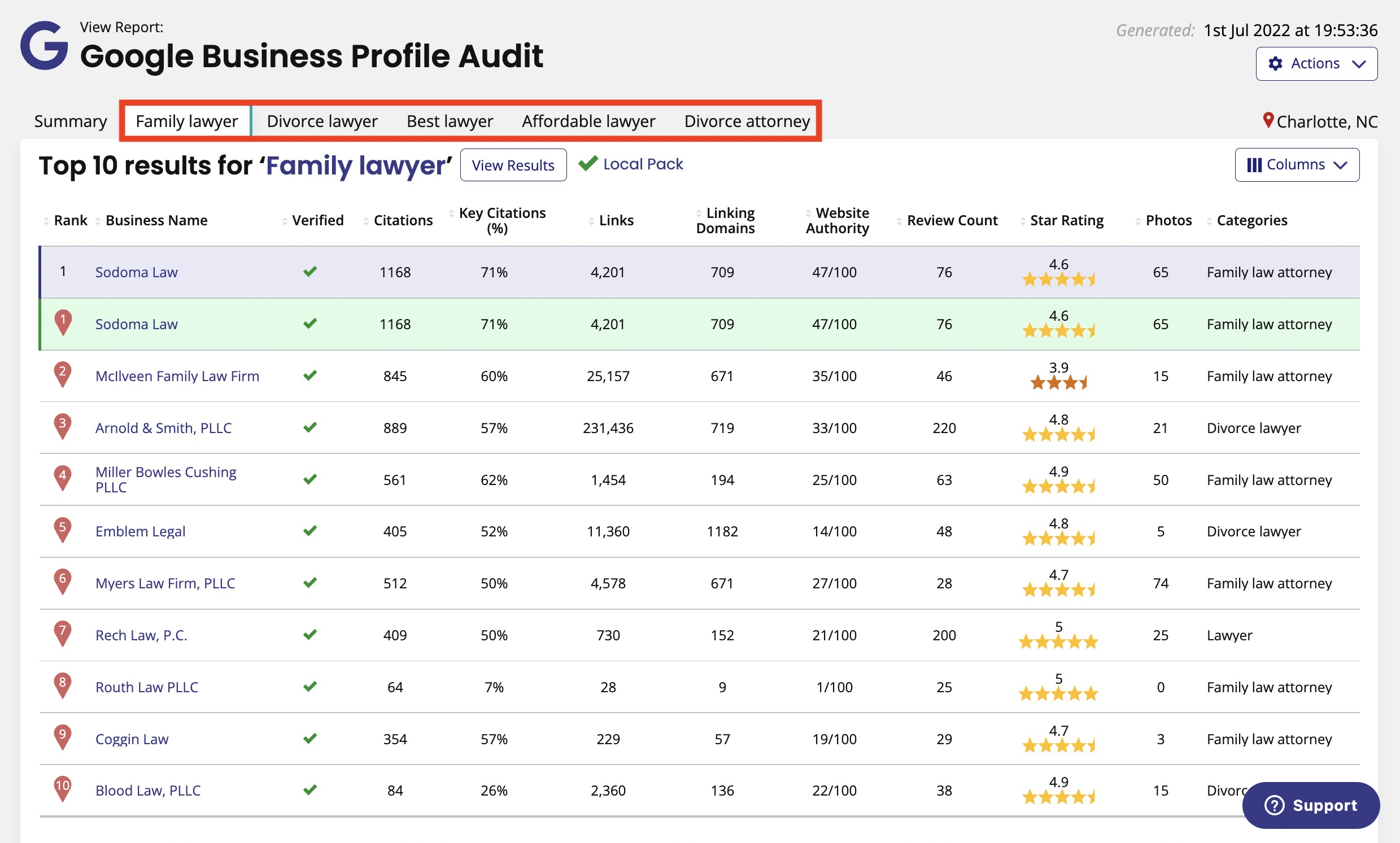Click the Charlotte, NC location pin icon
The image size is (1400, 843).
coord(1268,120)
